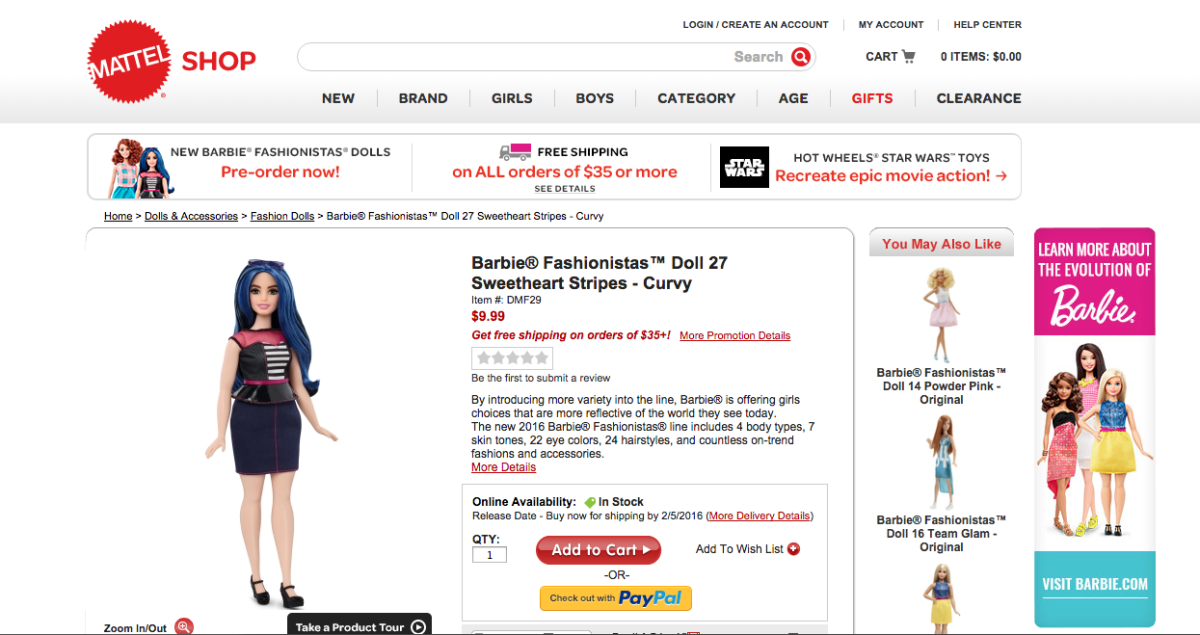1200x635 pixels.
Task: Open the shopping cart icon
Action: point(910,56)
